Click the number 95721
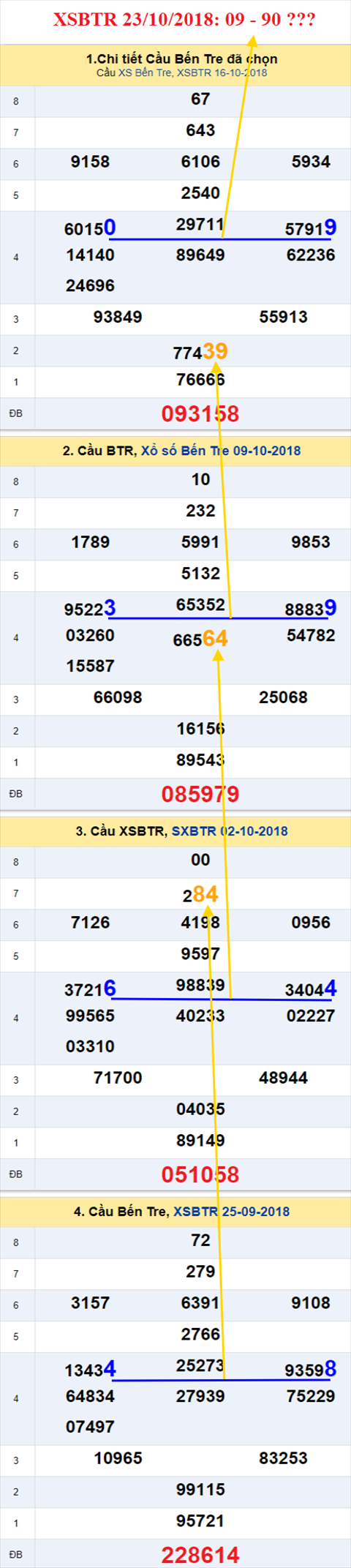This screenshot has height=1568, width=351. click(200, 1521)
